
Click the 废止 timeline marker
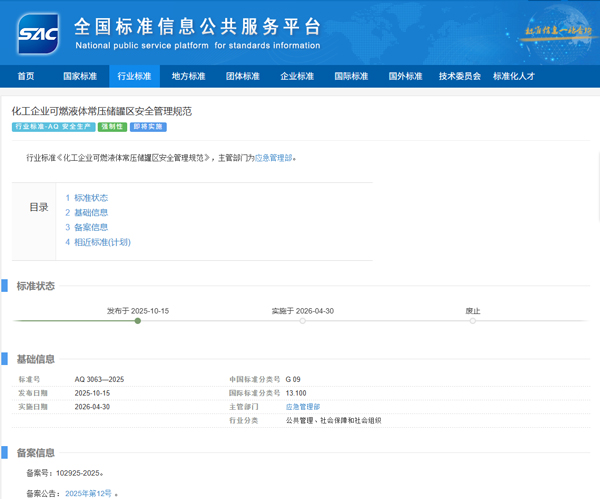[473, 321]
